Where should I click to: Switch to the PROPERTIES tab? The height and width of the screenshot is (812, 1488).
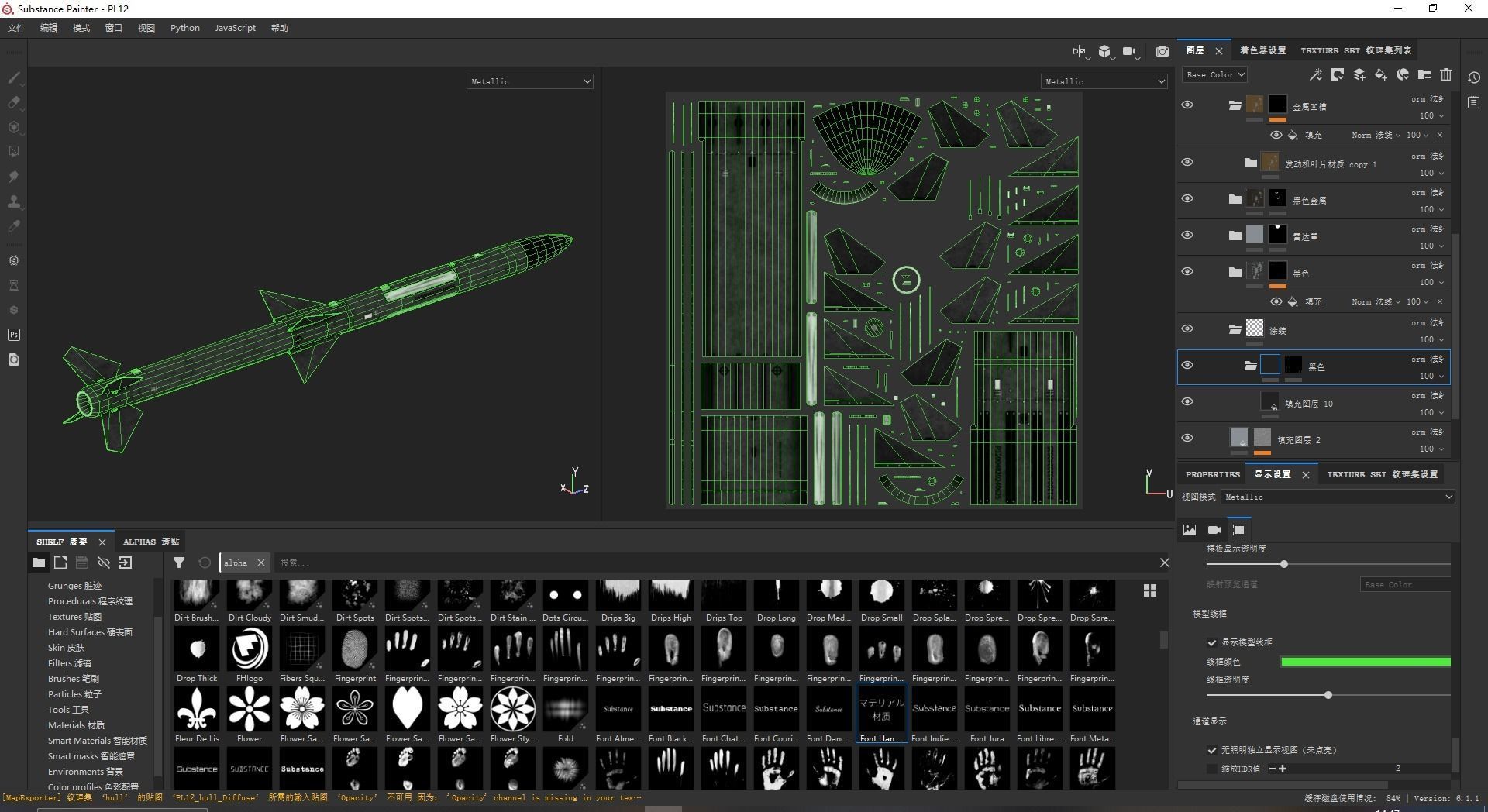coord(1212,474)
